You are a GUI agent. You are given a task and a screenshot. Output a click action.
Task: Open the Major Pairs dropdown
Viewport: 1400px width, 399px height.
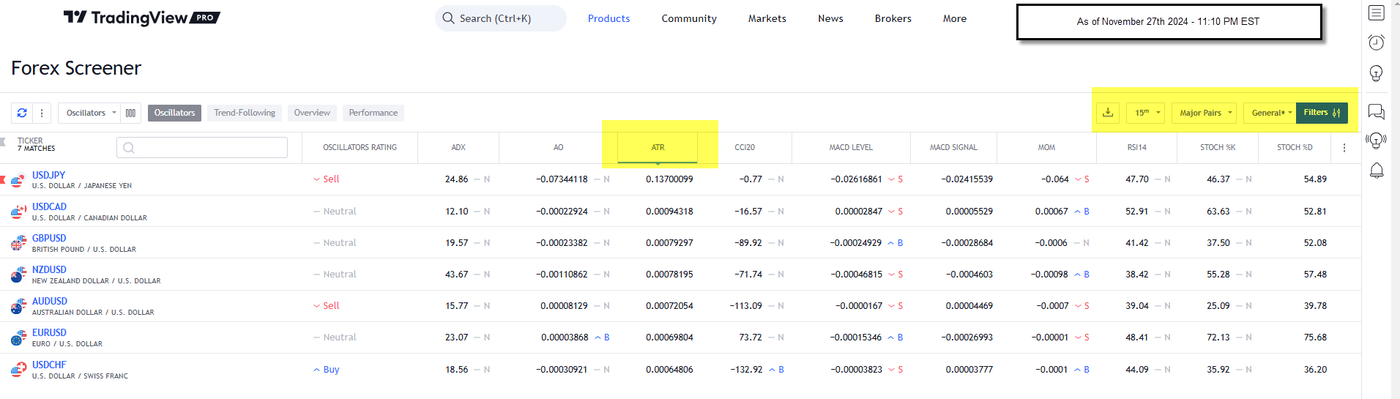click(1205, 113)
